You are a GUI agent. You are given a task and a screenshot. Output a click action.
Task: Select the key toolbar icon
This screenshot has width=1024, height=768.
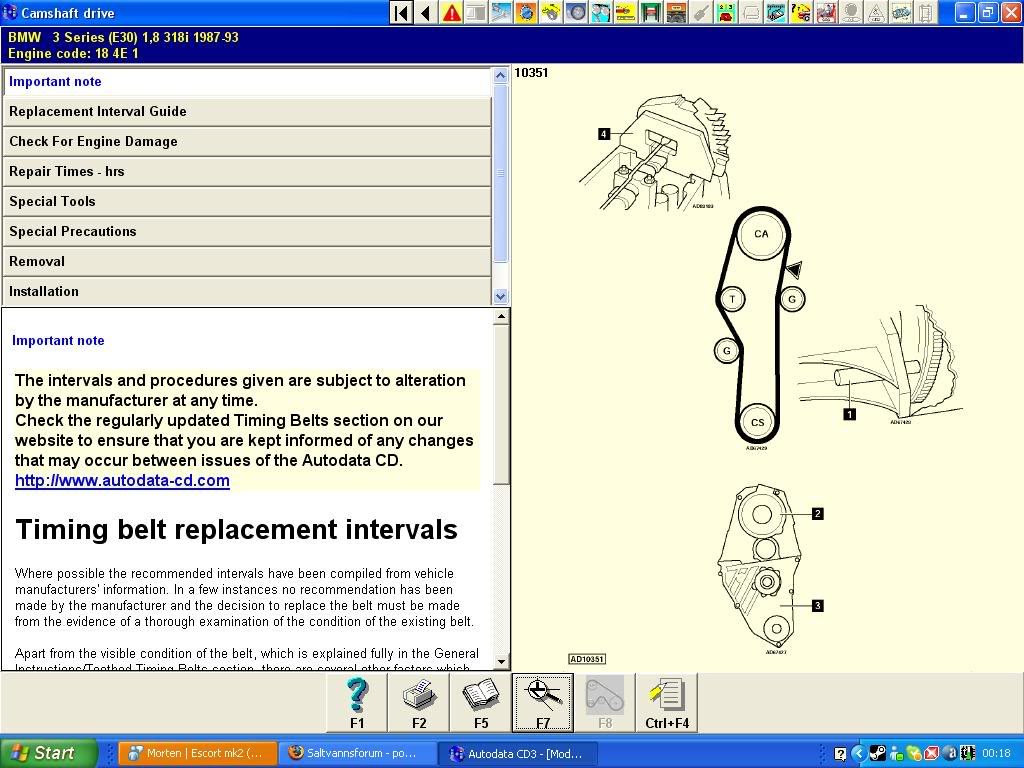click(x=701, y=12)
